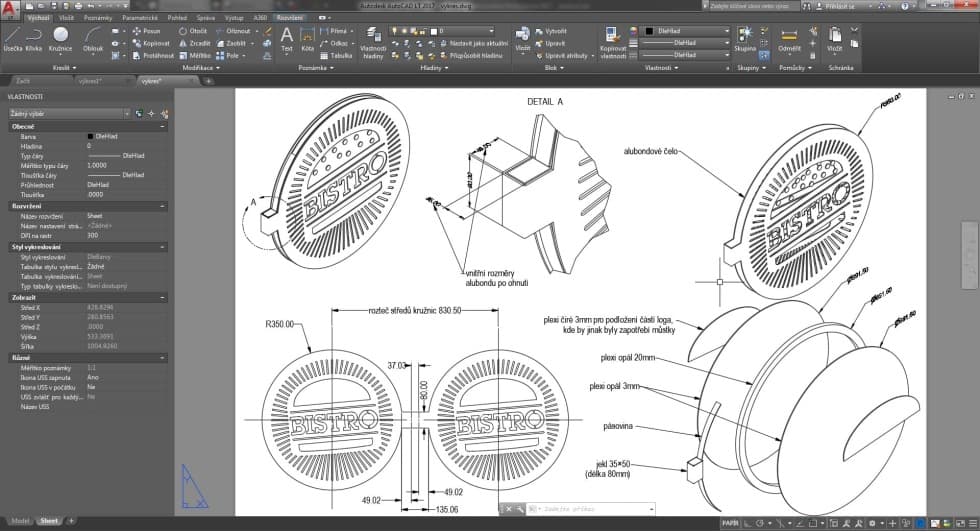
Task: Click Nastavit jako aktuální layer button
Action: click(474, 44)
